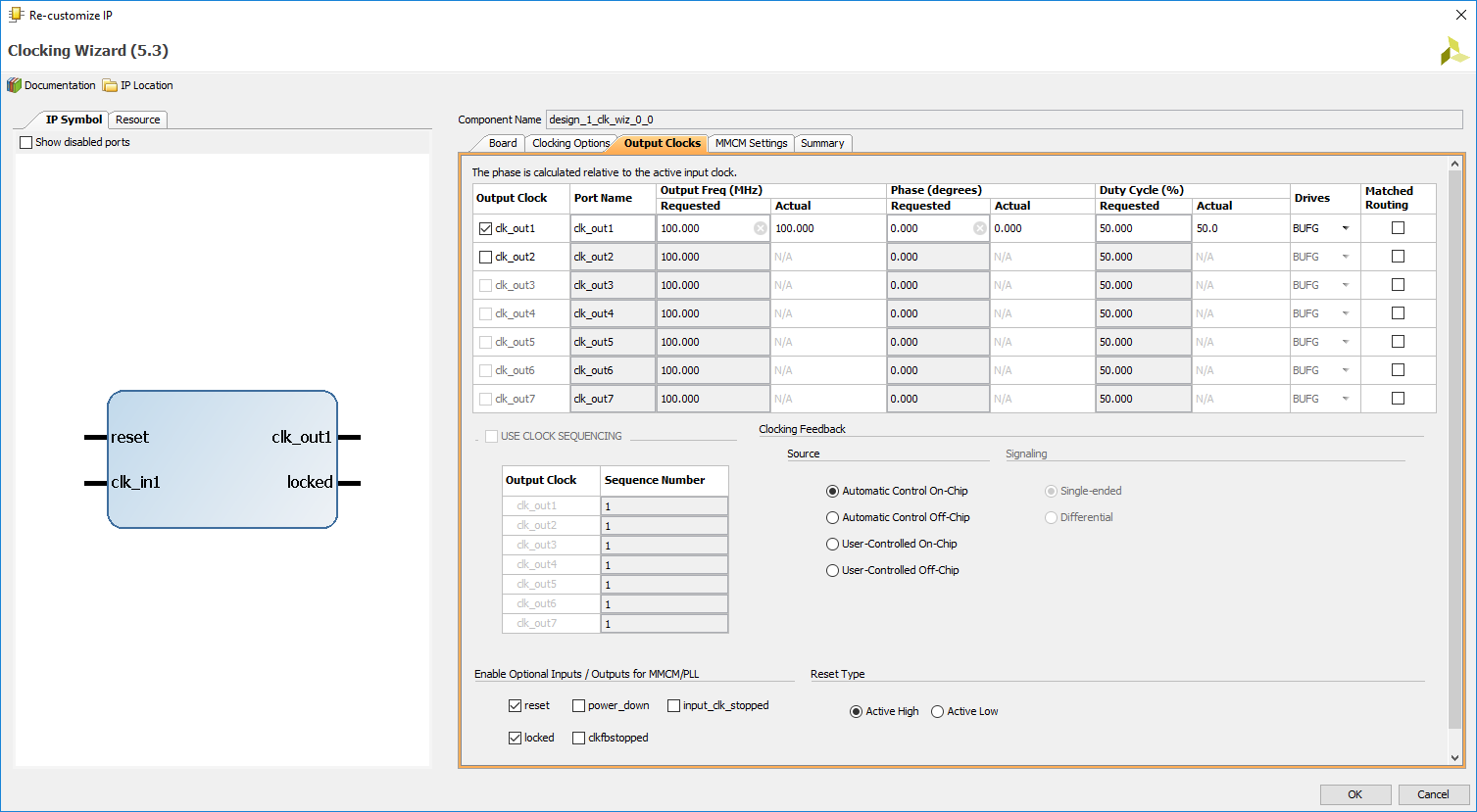Clear the clk_out1 requested frequency field

[x=761, y=228]
